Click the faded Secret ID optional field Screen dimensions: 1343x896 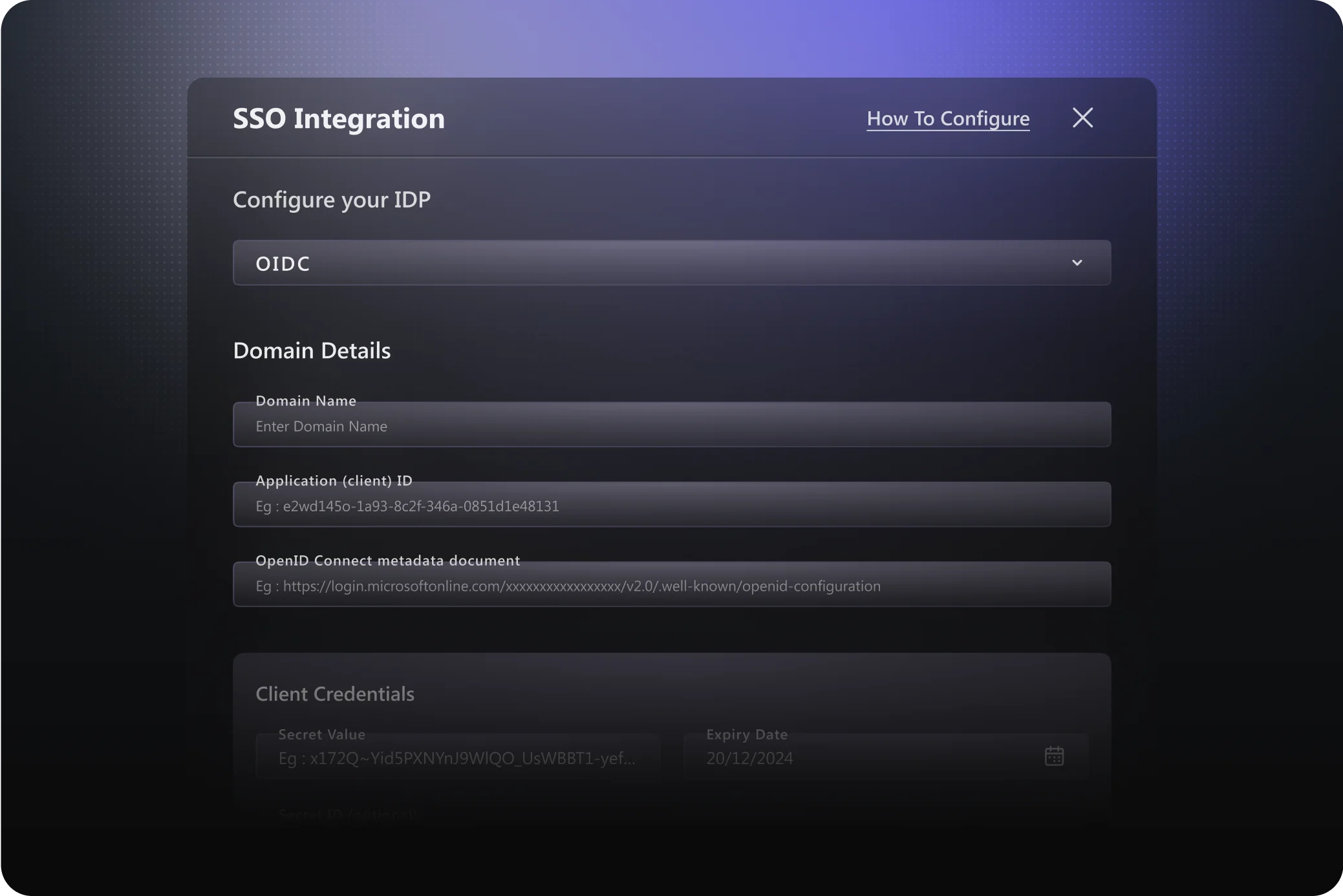click(x=348, y=815)
